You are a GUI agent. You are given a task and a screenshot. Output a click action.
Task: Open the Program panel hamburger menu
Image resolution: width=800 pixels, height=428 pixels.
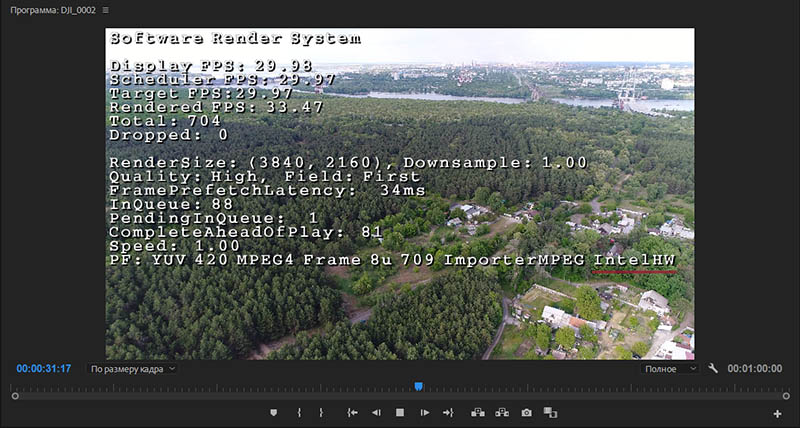[105, 10]
